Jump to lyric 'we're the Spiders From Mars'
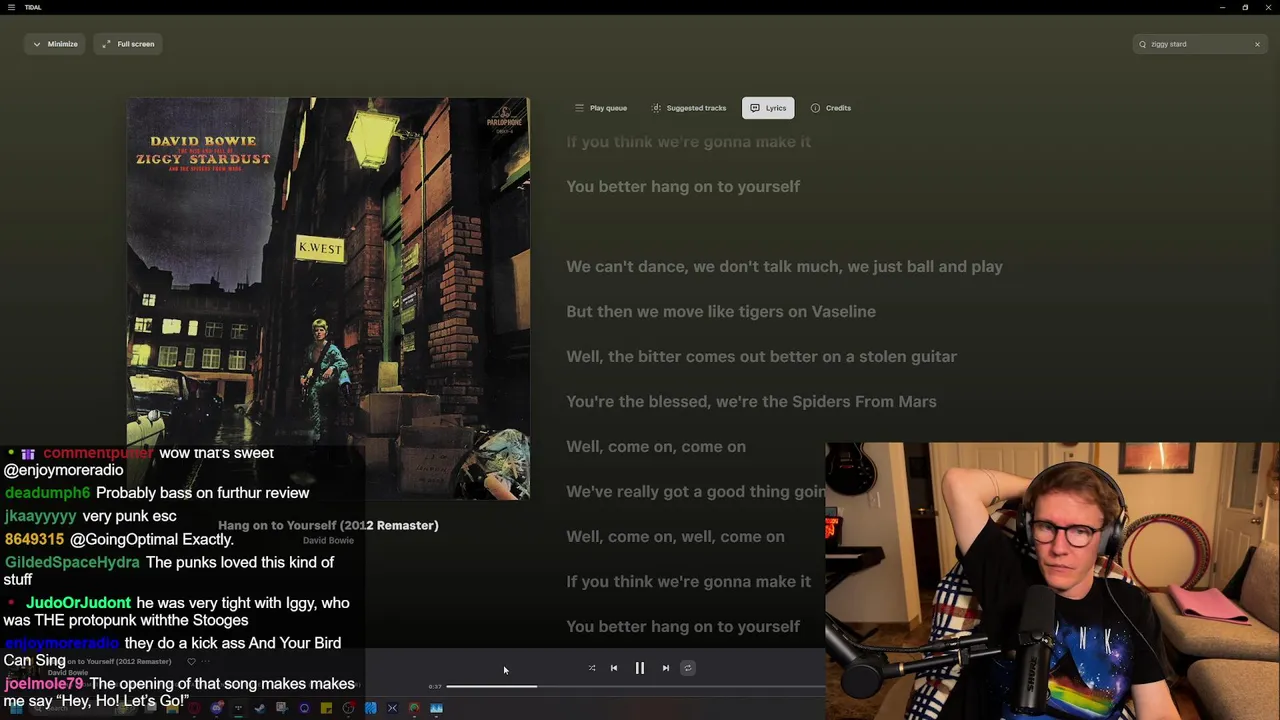Image resolution: width=1280 pixels, height=720 pixels. point(751,401)
